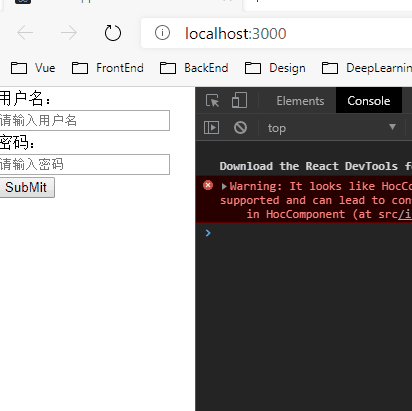Click the browser forward arrow
This screenshot has height=411, width=412.
tap(69, 33)
